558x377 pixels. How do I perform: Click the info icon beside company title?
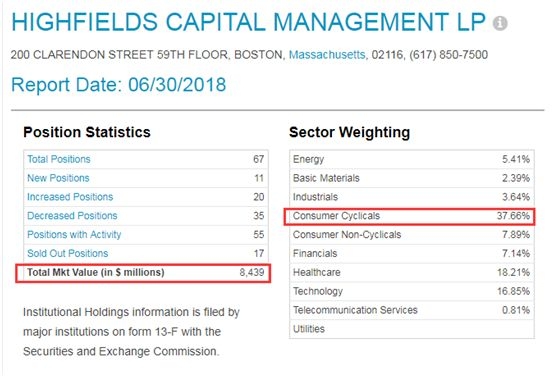[x=500, y=23]
